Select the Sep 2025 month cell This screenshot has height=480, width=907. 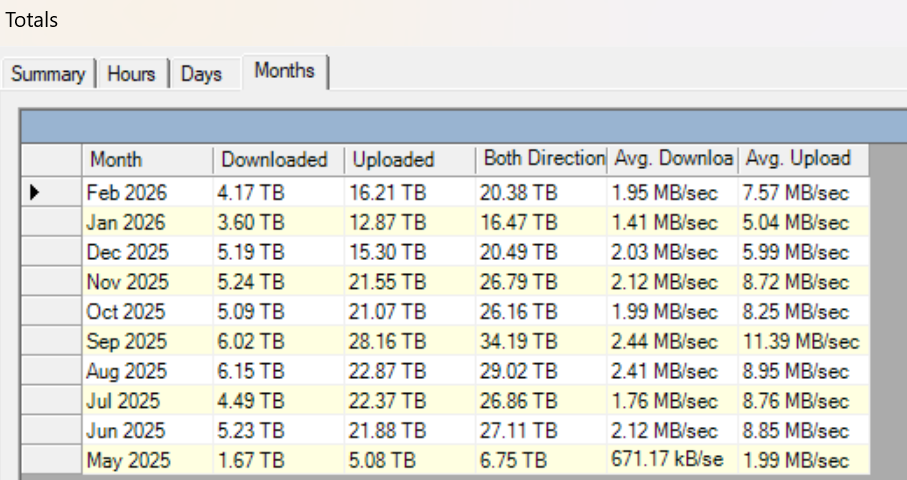coord(147,341)
